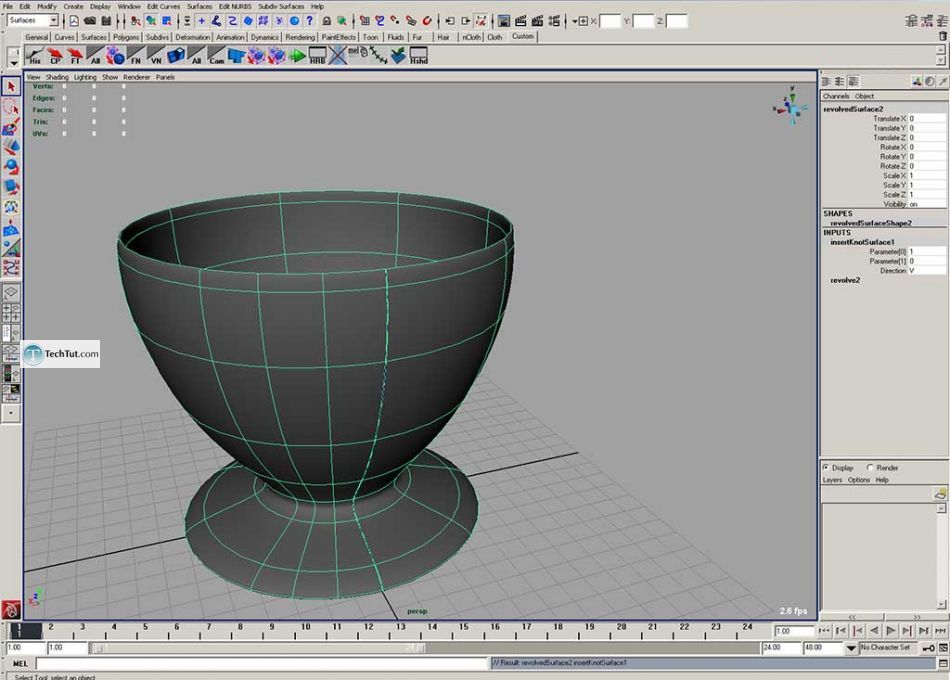Switch to the Polygons shelf tab
This screenshot has height=680, width=950.
tap(126, 37)
